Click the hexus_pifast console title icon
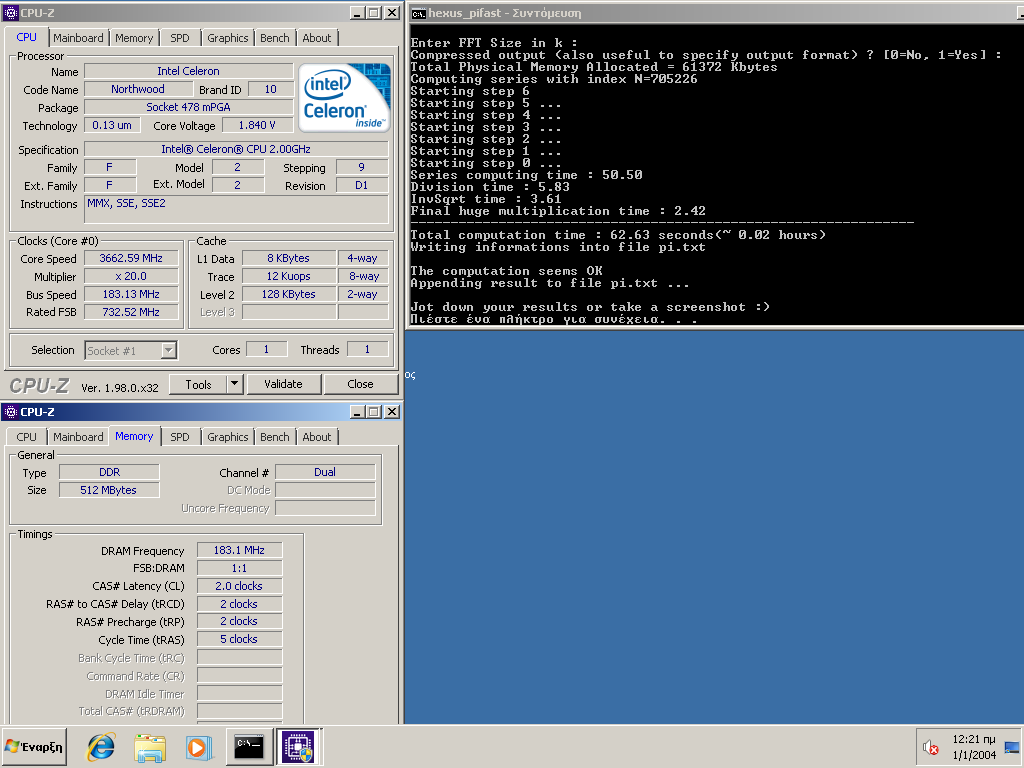Image resolution: width=1024 pixels, height=768 pixels. 419,14
